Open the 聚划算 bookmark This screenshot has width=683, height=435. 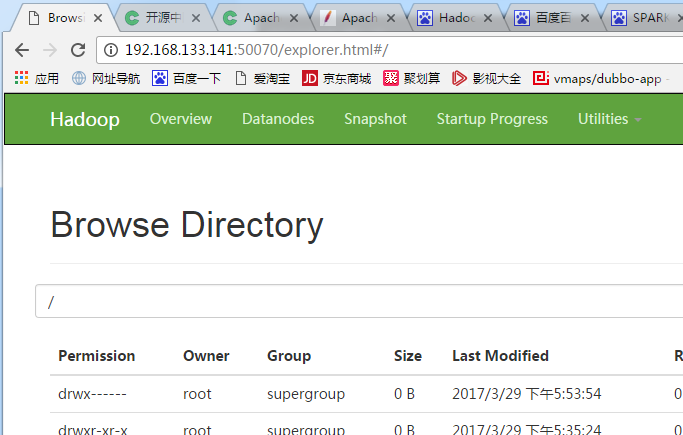click(412, 78)
